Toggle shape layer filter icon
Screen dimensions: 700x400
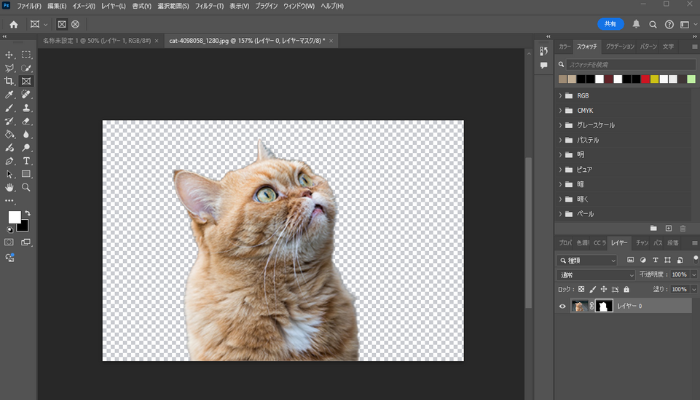pyautogui.click(x=667, y=260)
